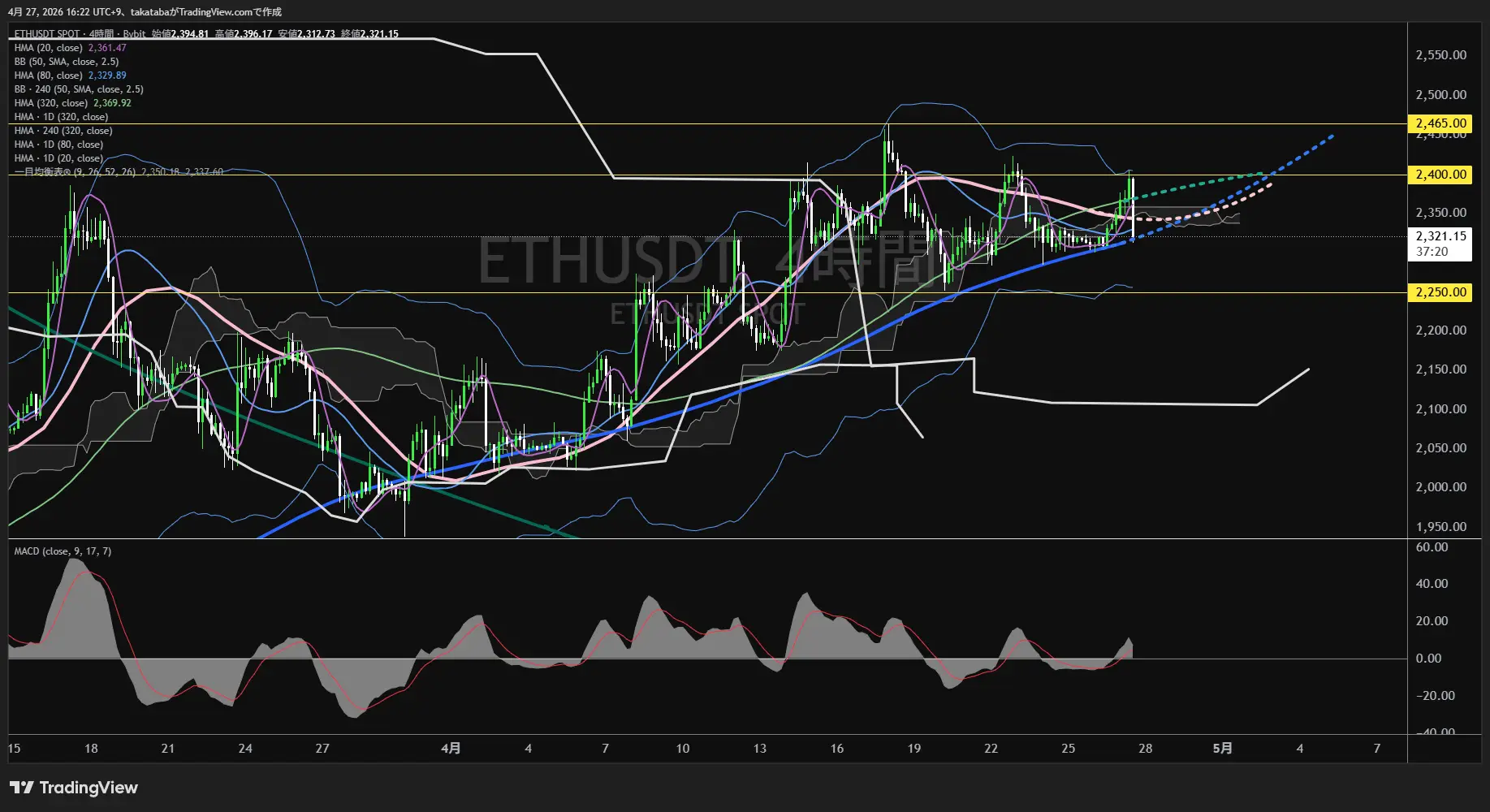Click the yellow 2,465.00 price label
Viewport: 1490px width, 812px height.
pos(1440,123)
